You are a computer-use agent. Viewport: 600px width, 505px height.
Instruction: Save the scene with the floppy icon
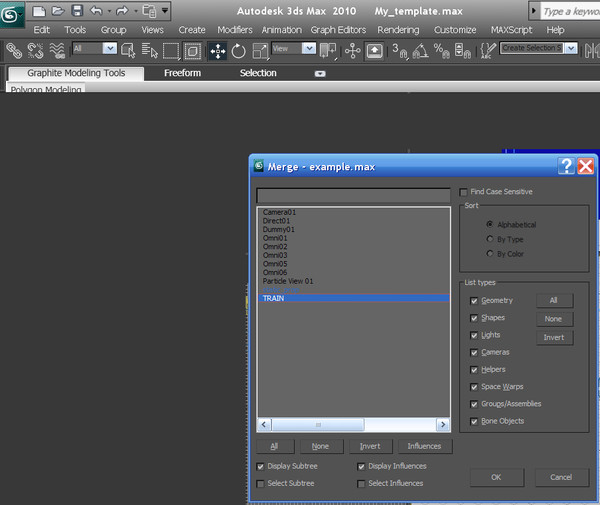pyautogui.click(x=77, y=11)
